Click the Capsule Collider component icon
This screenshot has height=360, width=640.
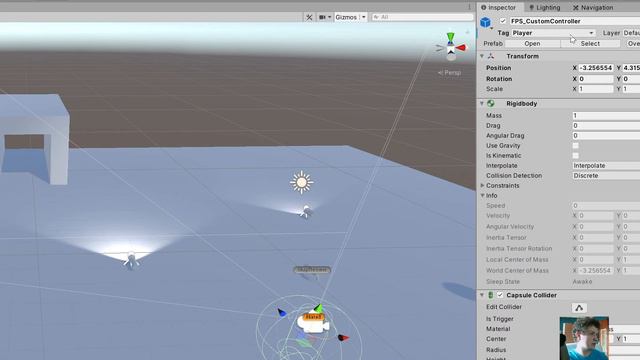click(491, 295)
